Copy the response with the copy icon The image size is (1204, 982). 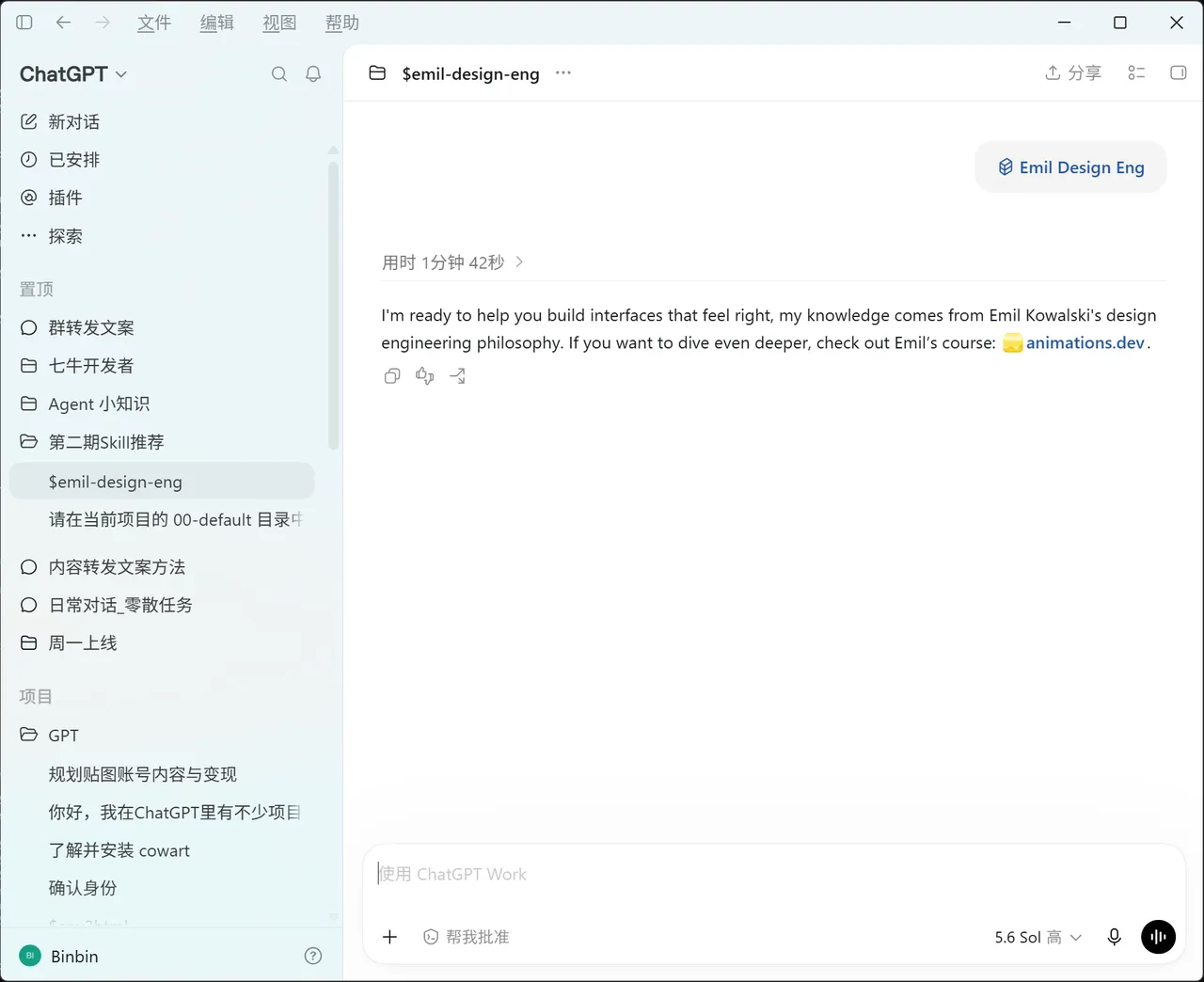point(392,376)
